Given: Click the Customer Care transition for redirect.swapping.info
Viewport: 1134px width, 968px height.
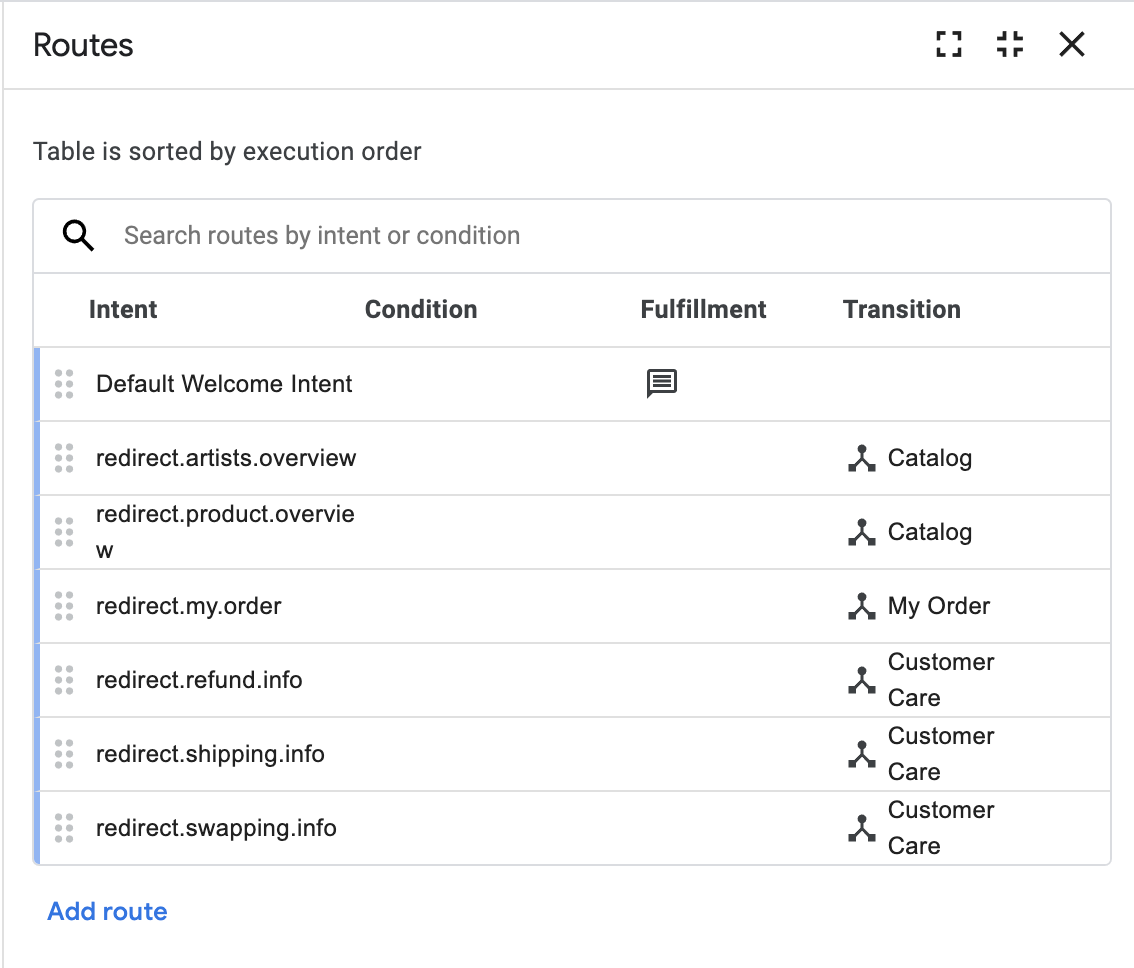Looking at the screenshot, I should [861, 828].
